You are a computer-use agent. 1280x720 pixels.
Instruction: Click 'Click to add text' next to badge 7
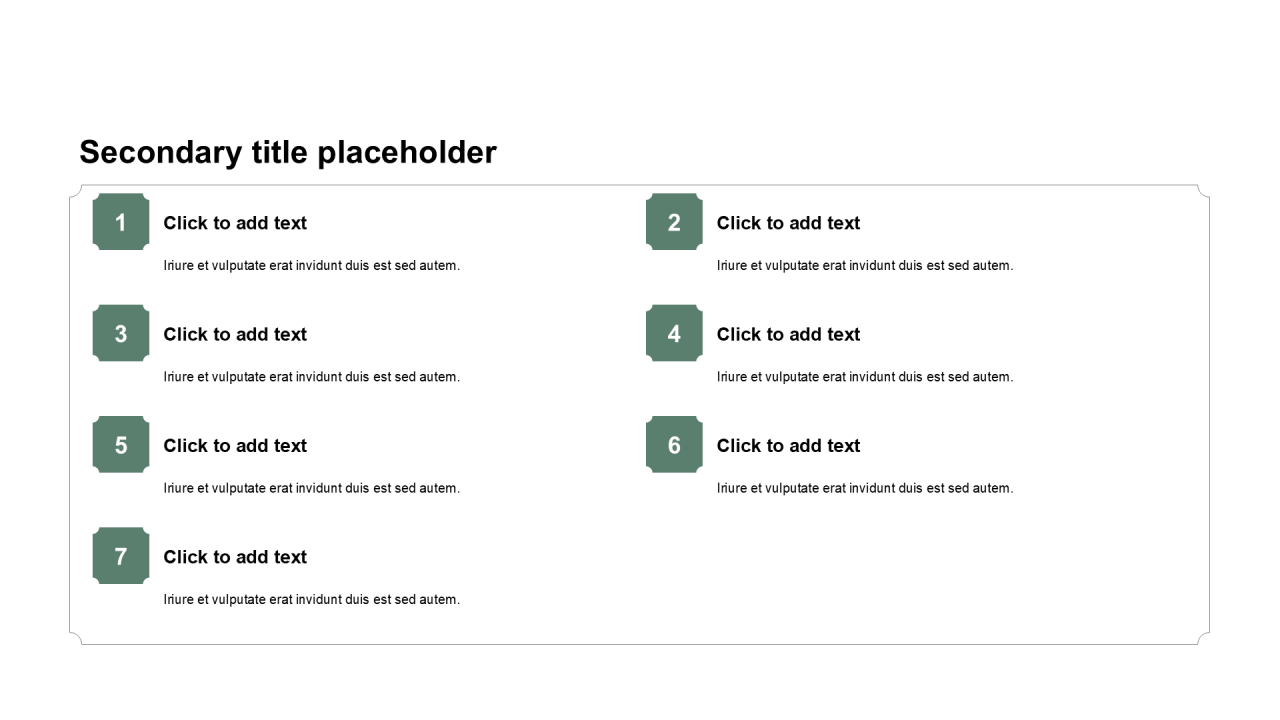(235, 557)
